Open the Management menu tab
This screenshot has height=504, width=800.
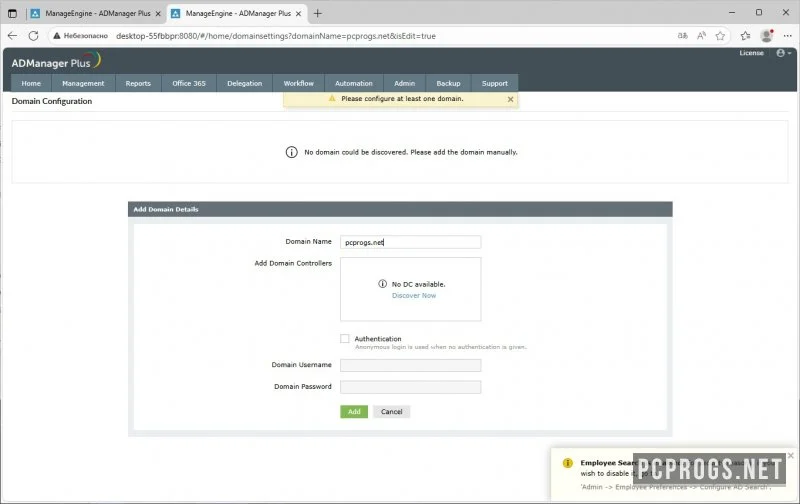83,83
